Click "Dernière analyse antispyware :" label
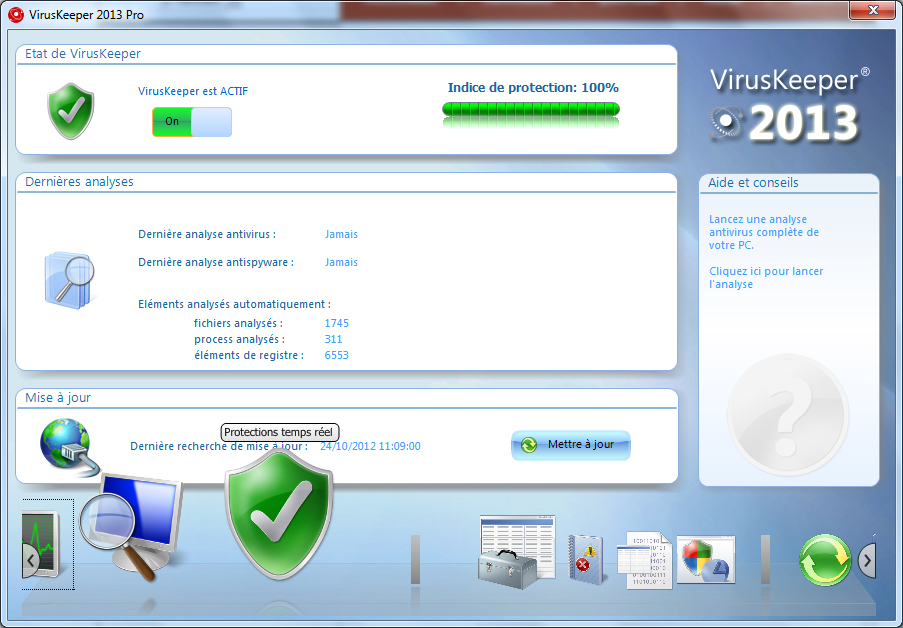 [216, 262]
